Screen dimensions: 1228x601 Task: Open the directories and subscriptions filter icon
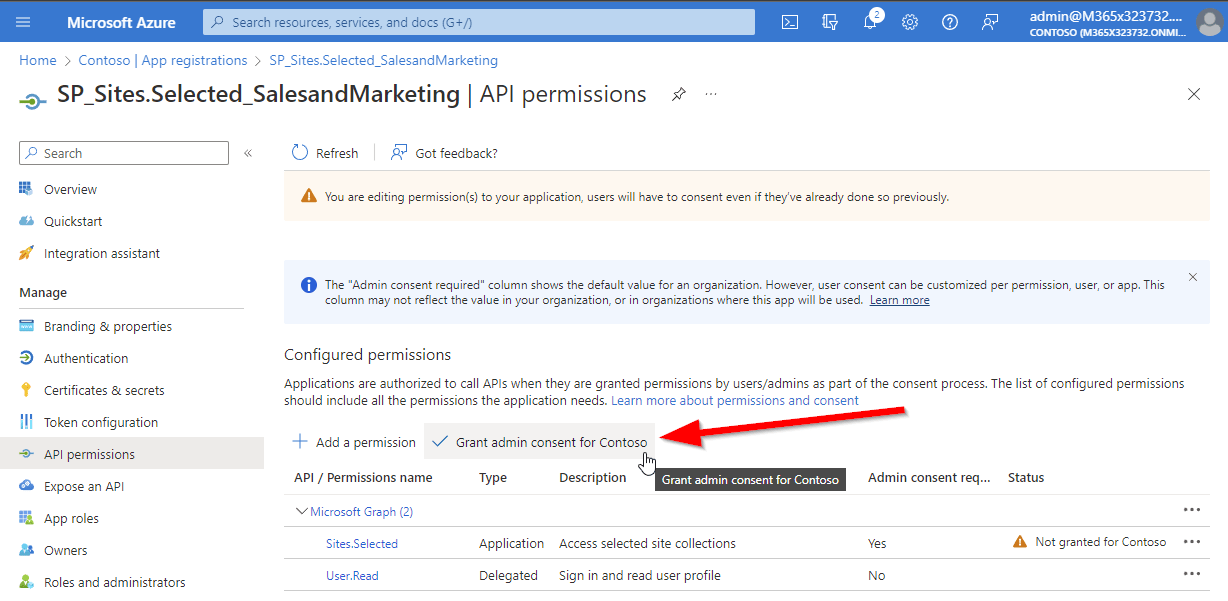(829, 22)
